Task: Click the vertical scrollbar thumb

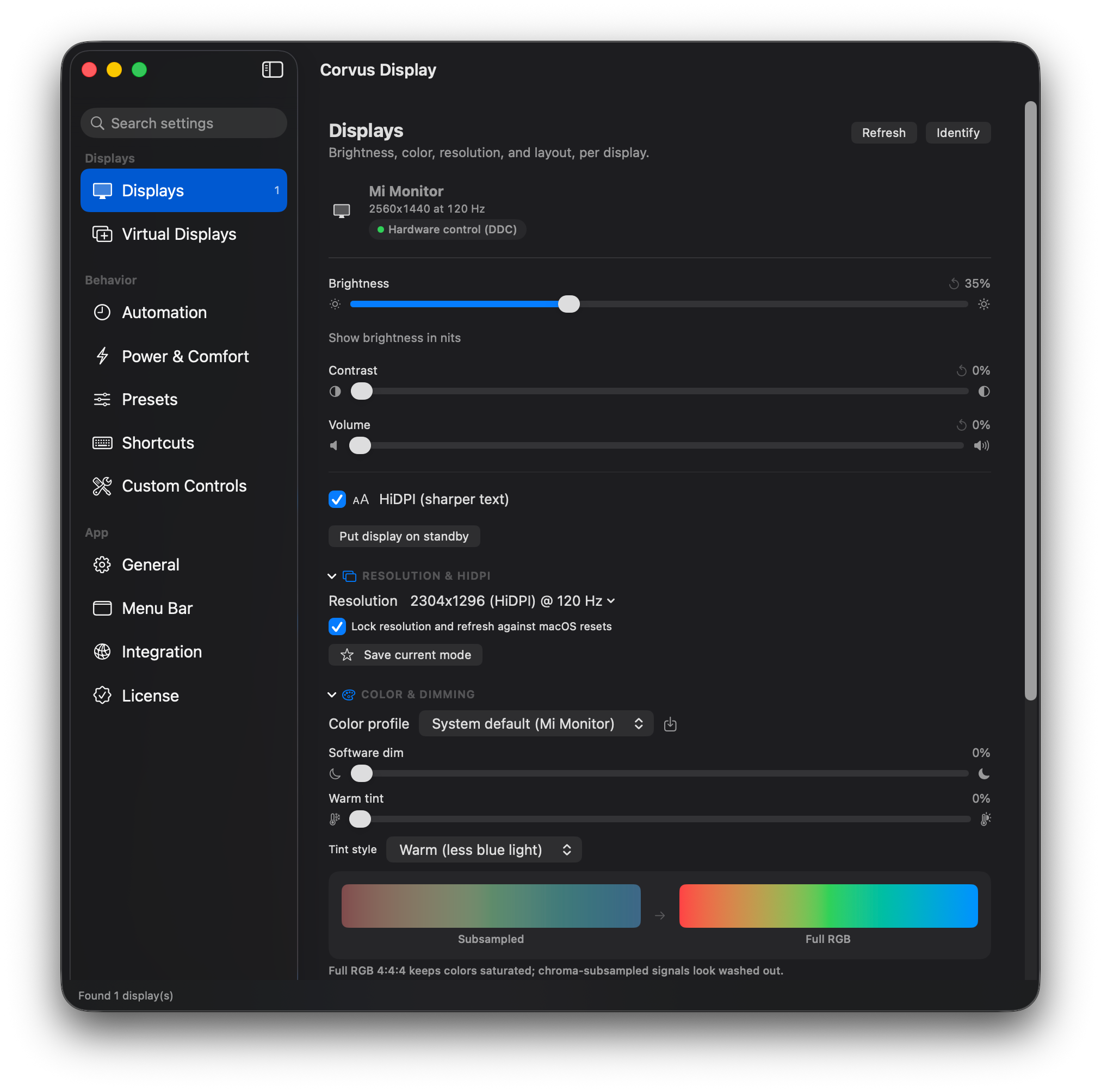Action: click(x=1030, y=400)
